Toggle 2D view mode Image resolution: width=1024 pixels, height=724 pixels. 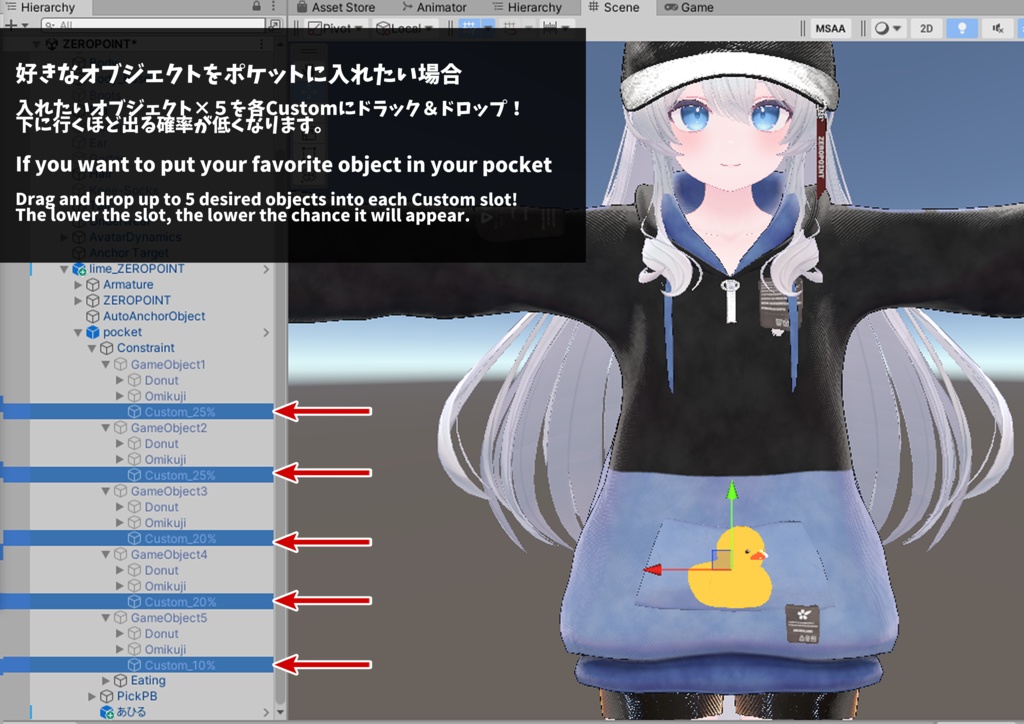(x=926, y=28)
